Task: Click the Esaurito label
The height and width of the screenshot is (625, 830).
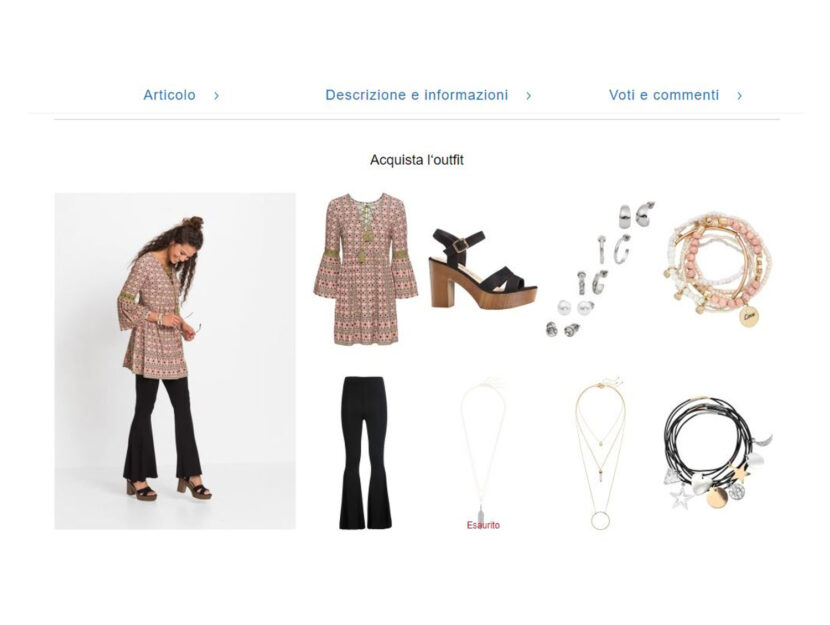Action: point(483,525)
